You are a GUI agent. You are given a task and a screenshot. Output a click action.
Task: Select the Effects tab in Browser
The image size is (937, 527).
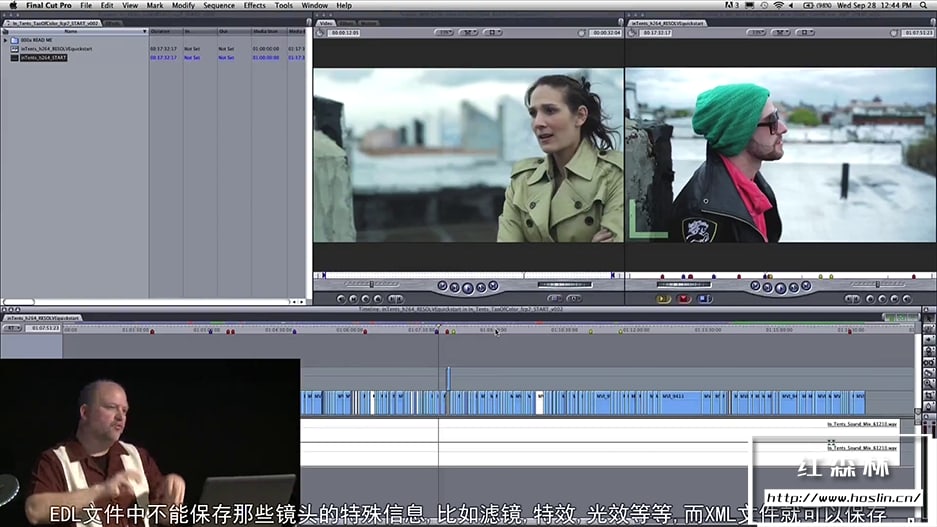point(112,23)
